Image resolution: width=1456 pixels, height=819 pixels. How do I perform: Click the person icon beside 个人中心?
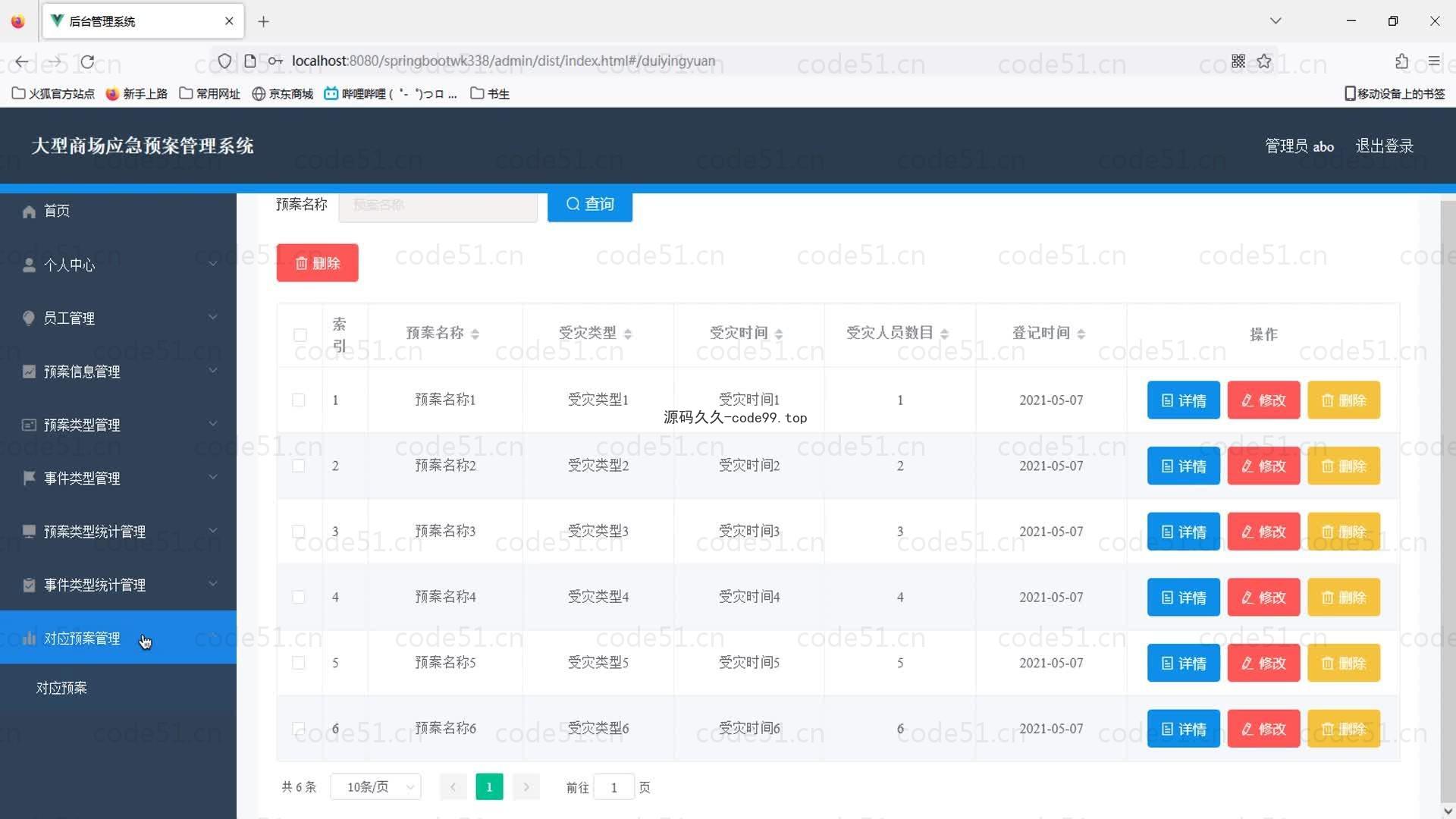tap(29, 265)
